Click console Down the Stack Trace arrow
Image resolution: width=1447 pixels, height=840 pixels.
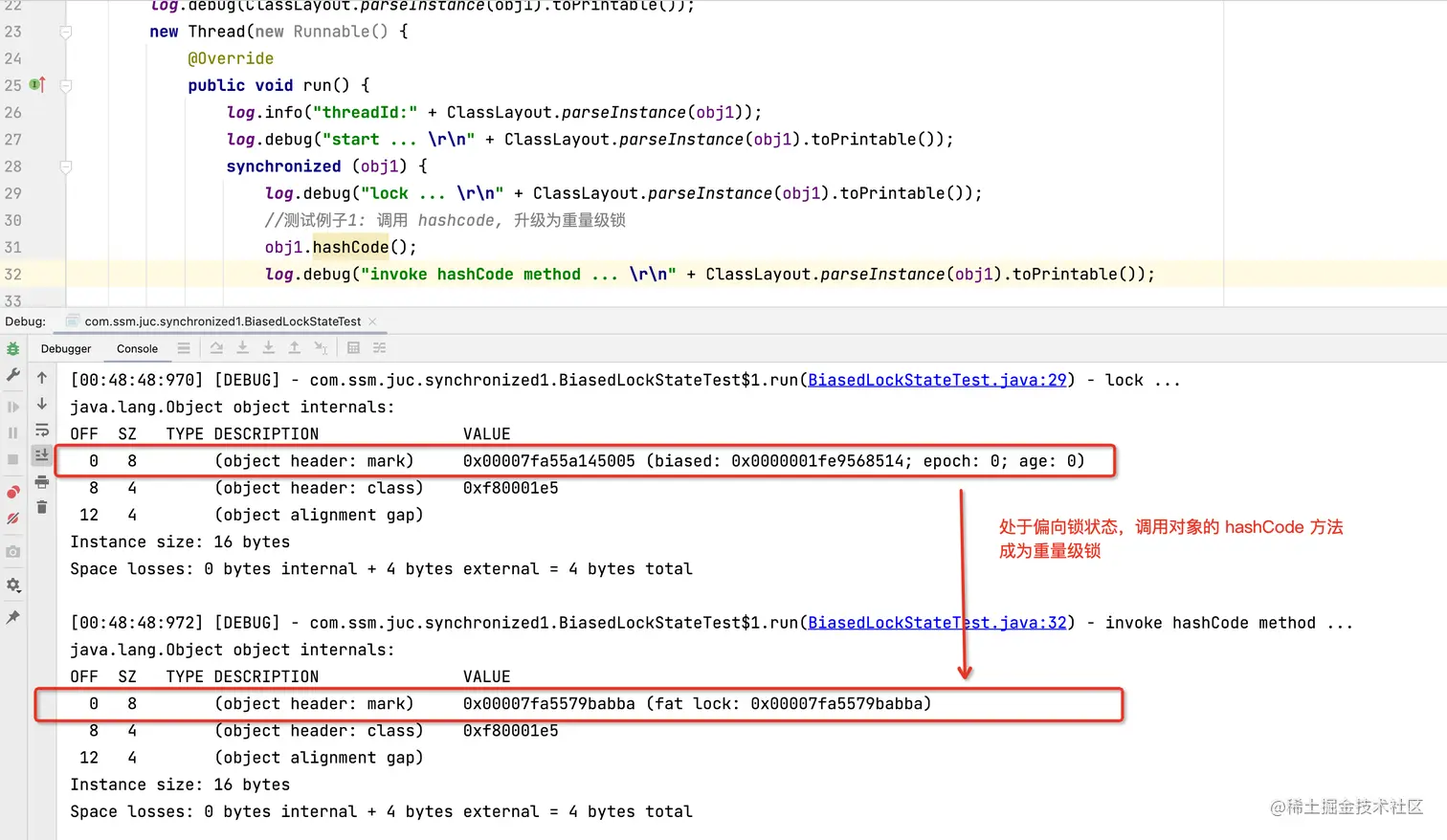click(x=42, y=404)
